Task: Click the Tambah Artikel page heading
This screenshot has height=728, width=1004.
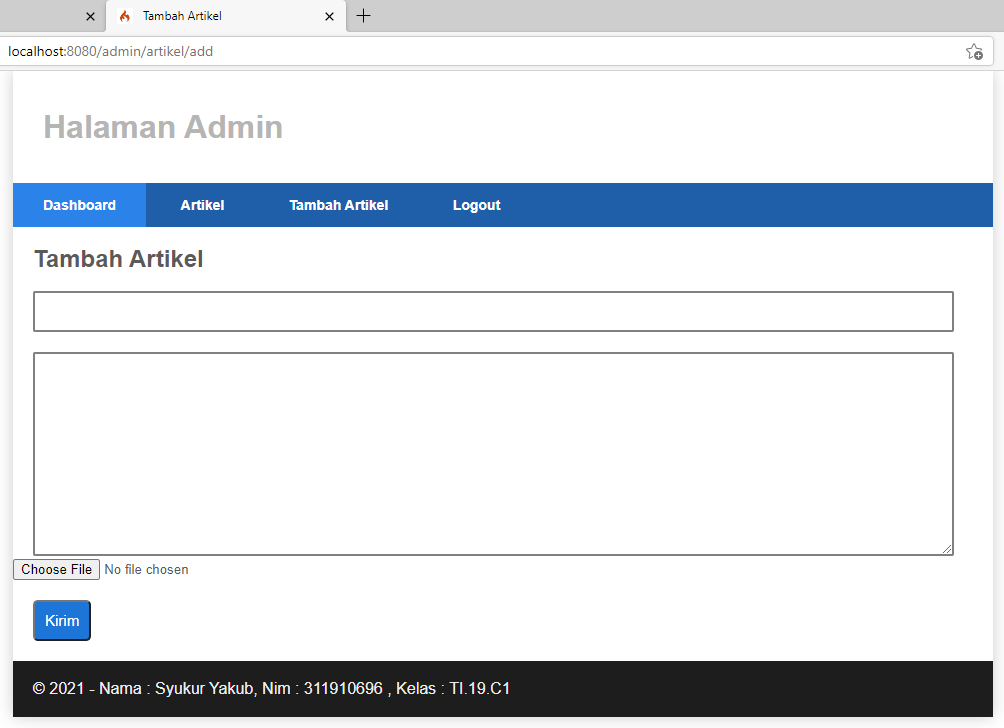Action: (x=118, y=258)
